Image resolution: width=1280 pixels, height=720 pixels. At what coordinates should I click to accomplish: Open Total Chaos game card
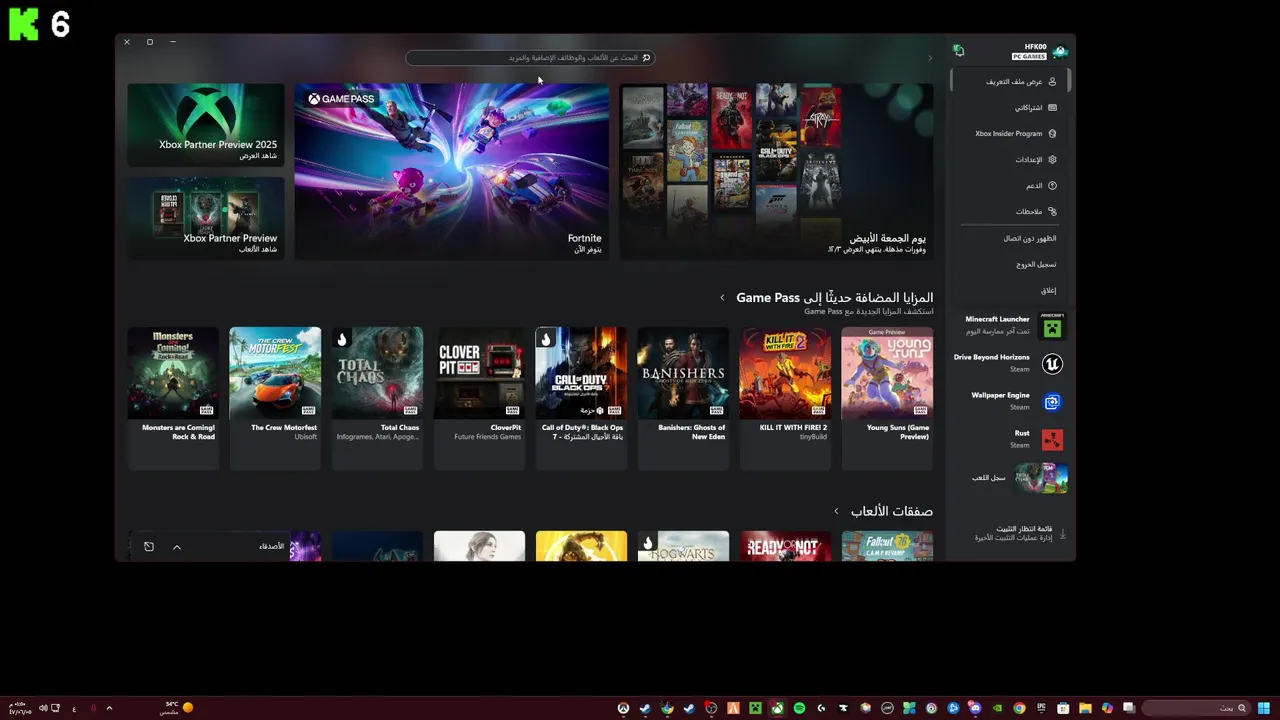(x=377, y=397)
